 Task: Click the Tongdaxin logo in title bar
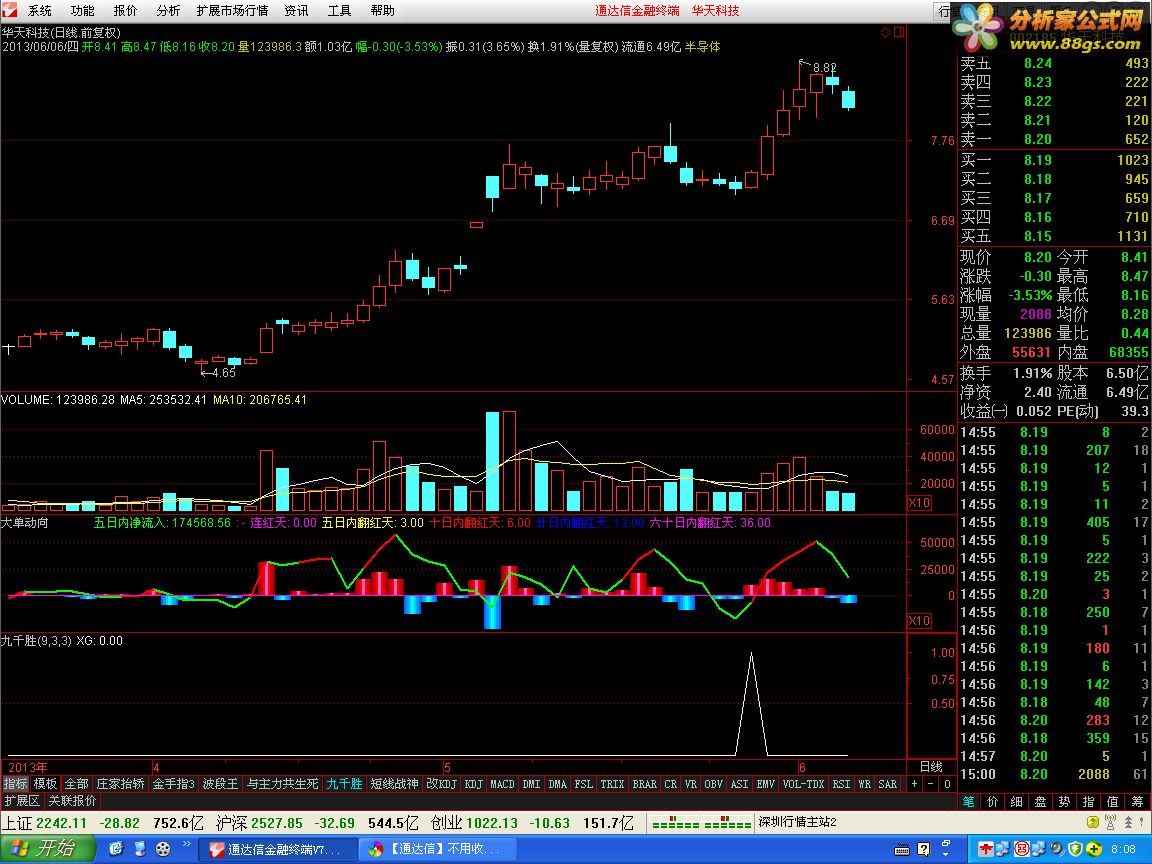point(9,10)
